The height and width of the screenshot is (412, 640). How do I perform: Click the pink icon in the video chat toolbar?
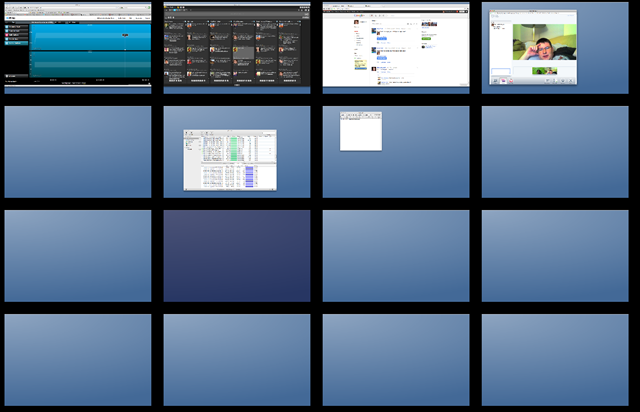click(x=505, y=81)
